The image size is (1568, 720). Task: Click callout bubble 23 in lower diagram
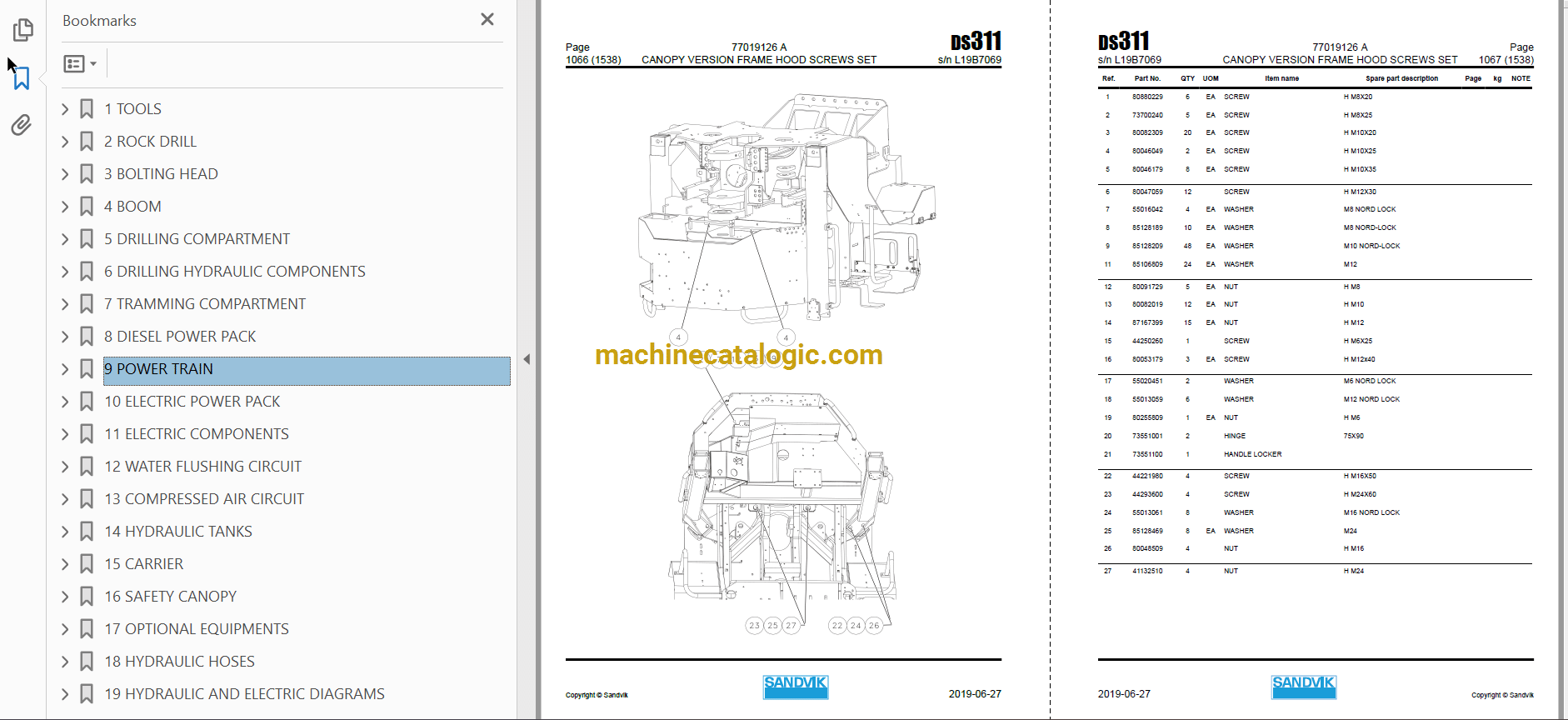pyautogui.click(x=754, y=625)
